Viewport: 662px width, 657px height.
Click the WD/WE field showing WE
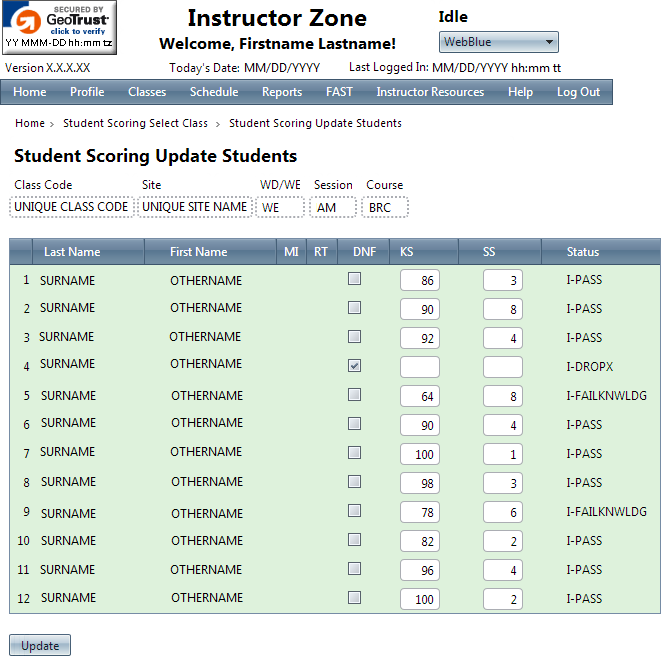280,207
